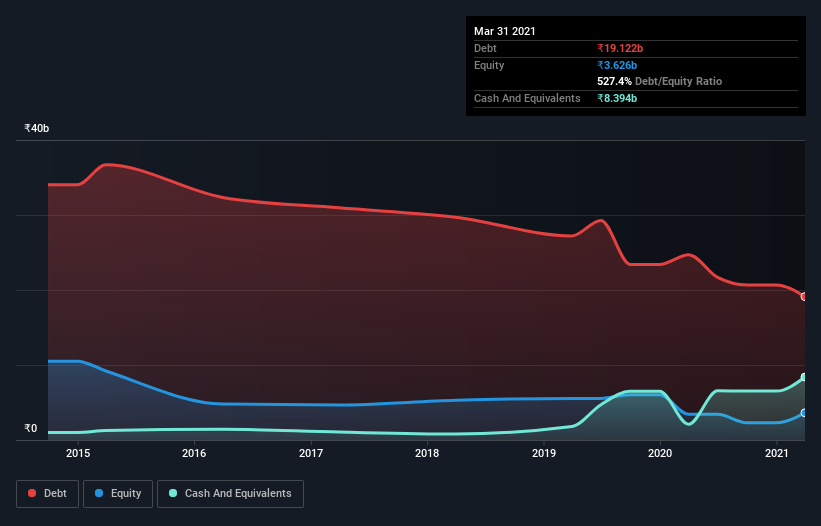Click the ₹3.626b equity value
The image size is (821, 526).
tap(617, 65)
